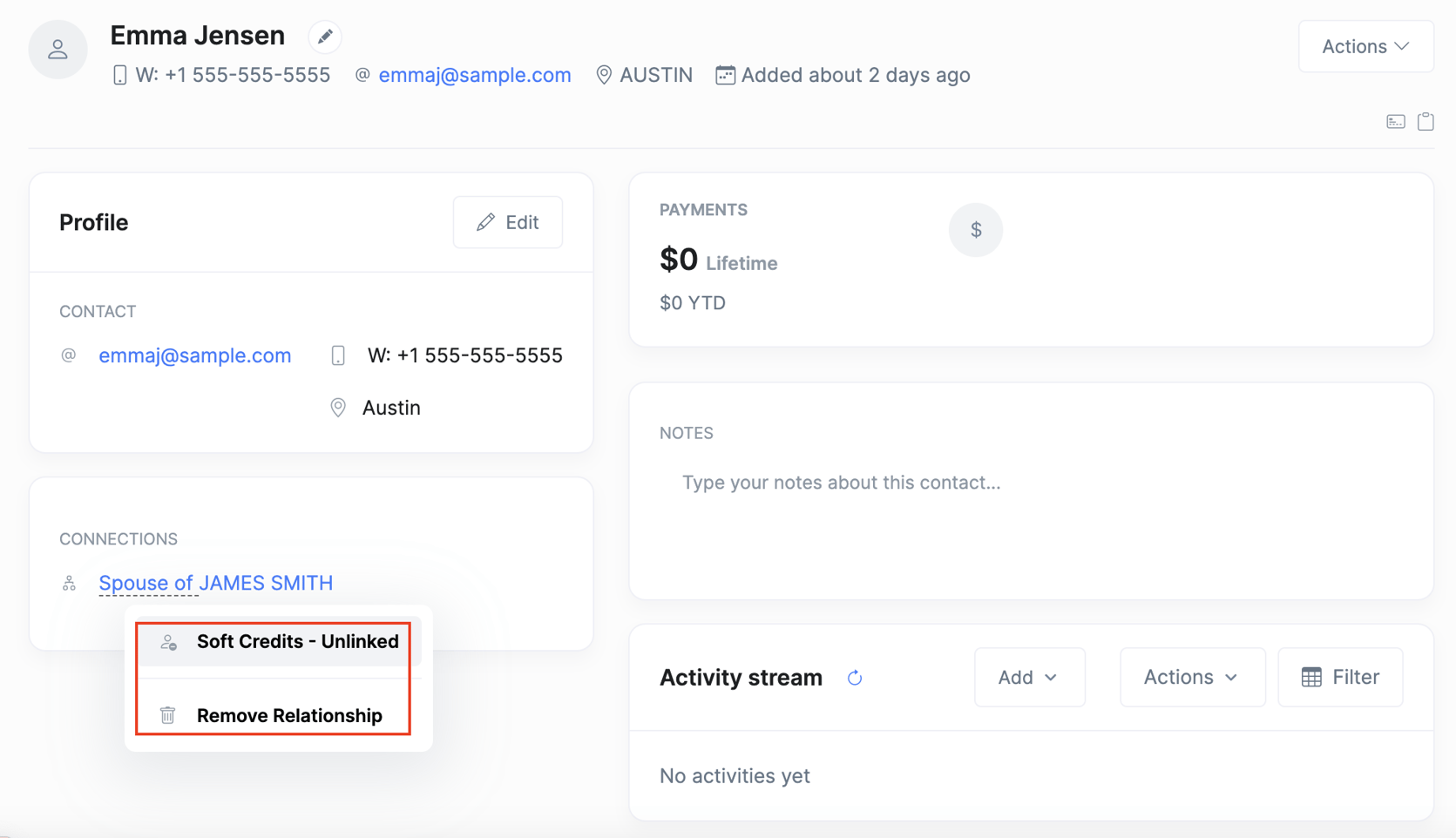
Task: Refresh the Activity stream
Action: coord(855,678)
